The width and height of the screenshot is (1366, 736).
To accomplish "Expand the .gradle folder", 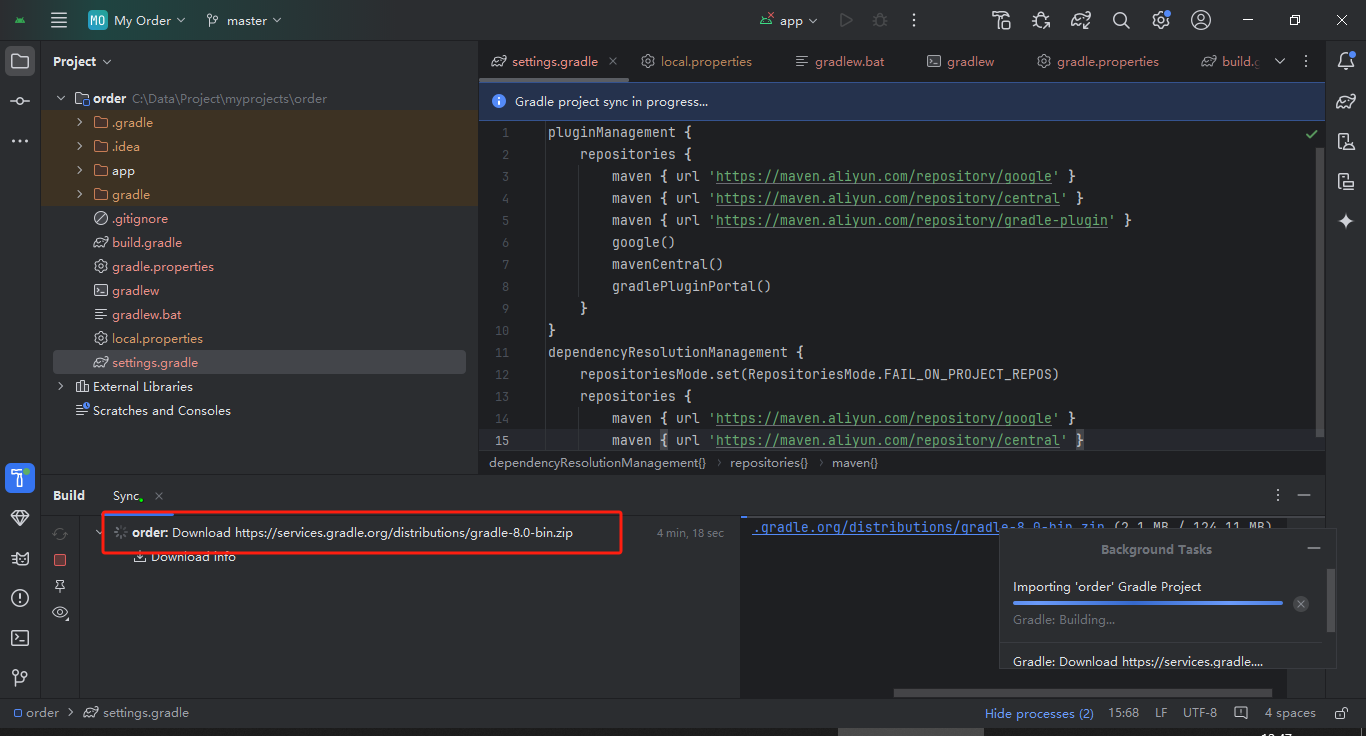I will tap(80, 122).
